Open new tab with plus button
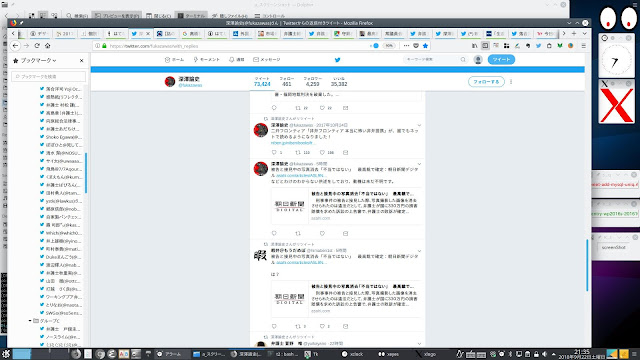Screen dimensions: 640x360 (574, 33)
